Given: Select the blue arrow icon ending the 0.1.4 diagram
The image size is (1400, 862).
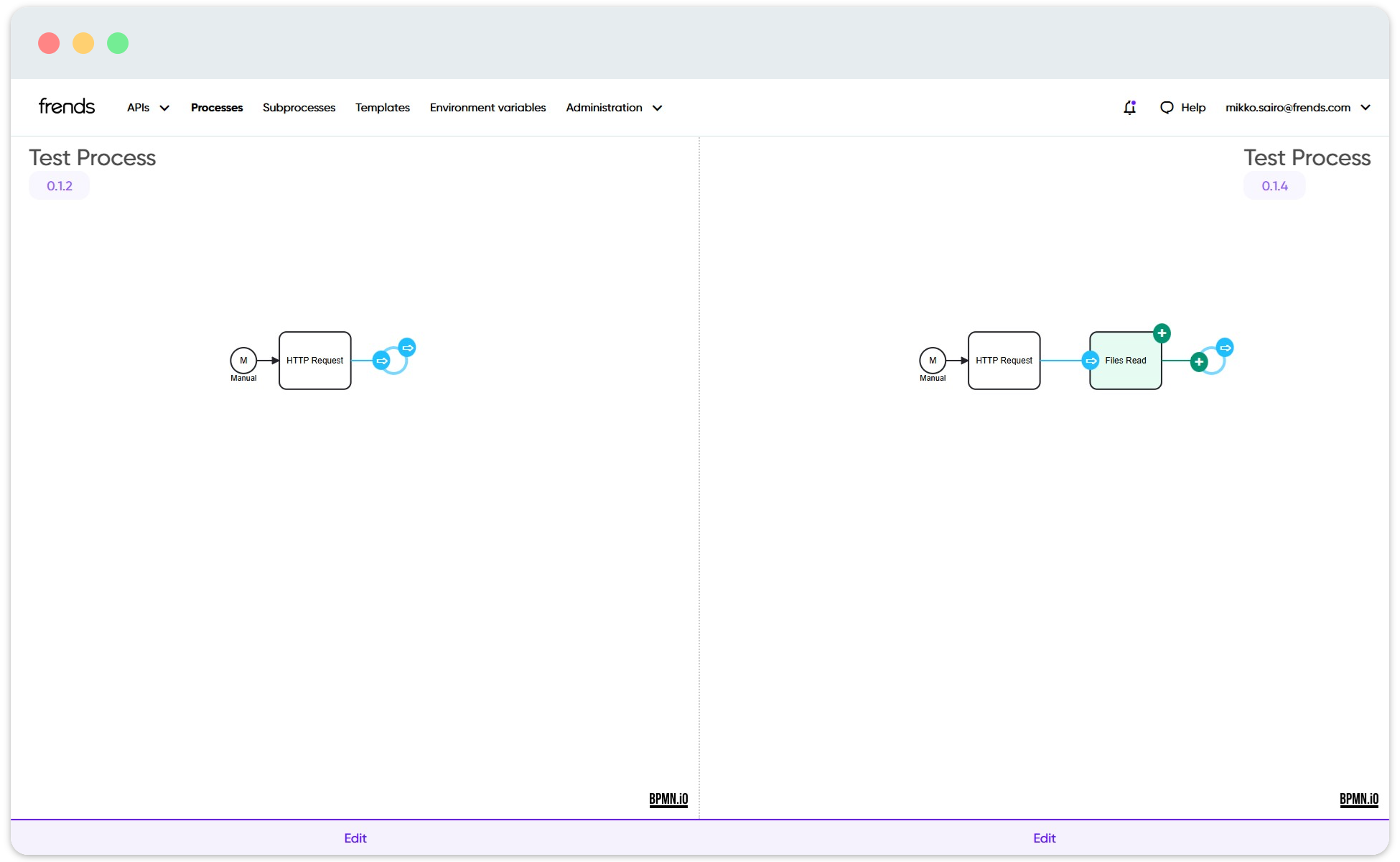Looking at the screenshot, I should [x=1224, y=348].
